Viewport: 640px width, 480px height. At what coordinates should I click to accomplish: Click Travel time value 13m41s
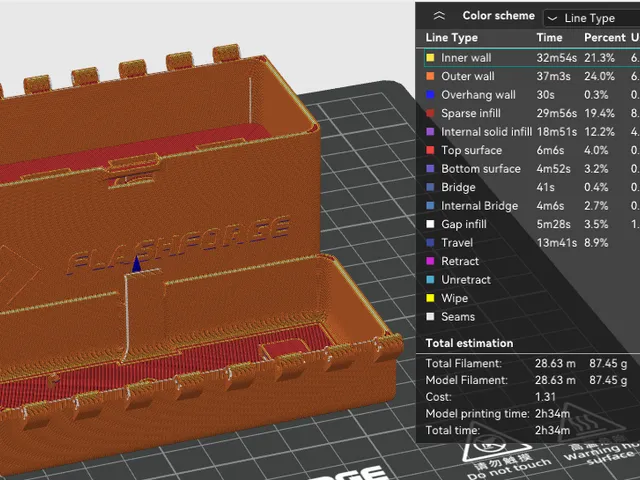(556, 242)
